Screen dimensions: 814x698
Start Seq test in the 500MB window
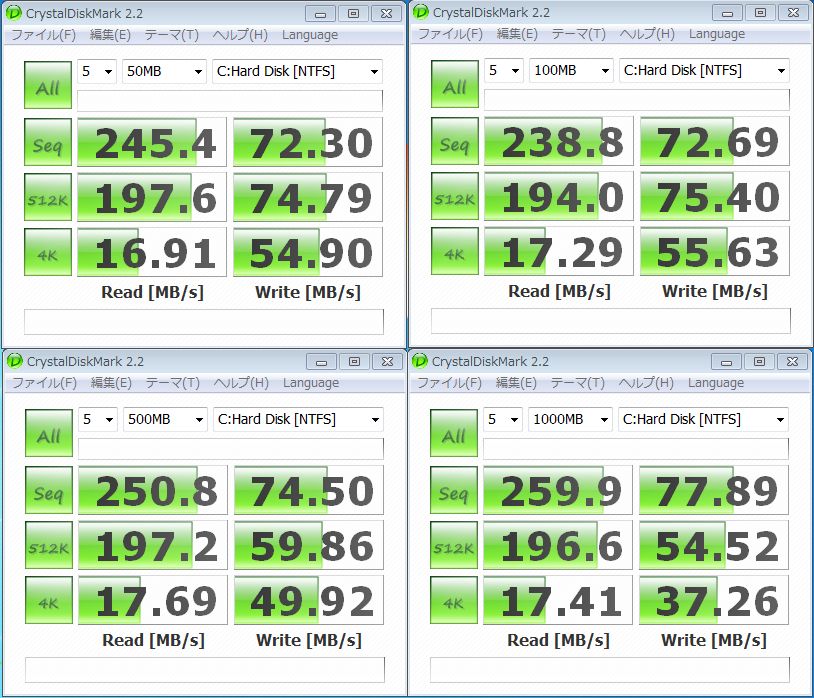[49, 490]
